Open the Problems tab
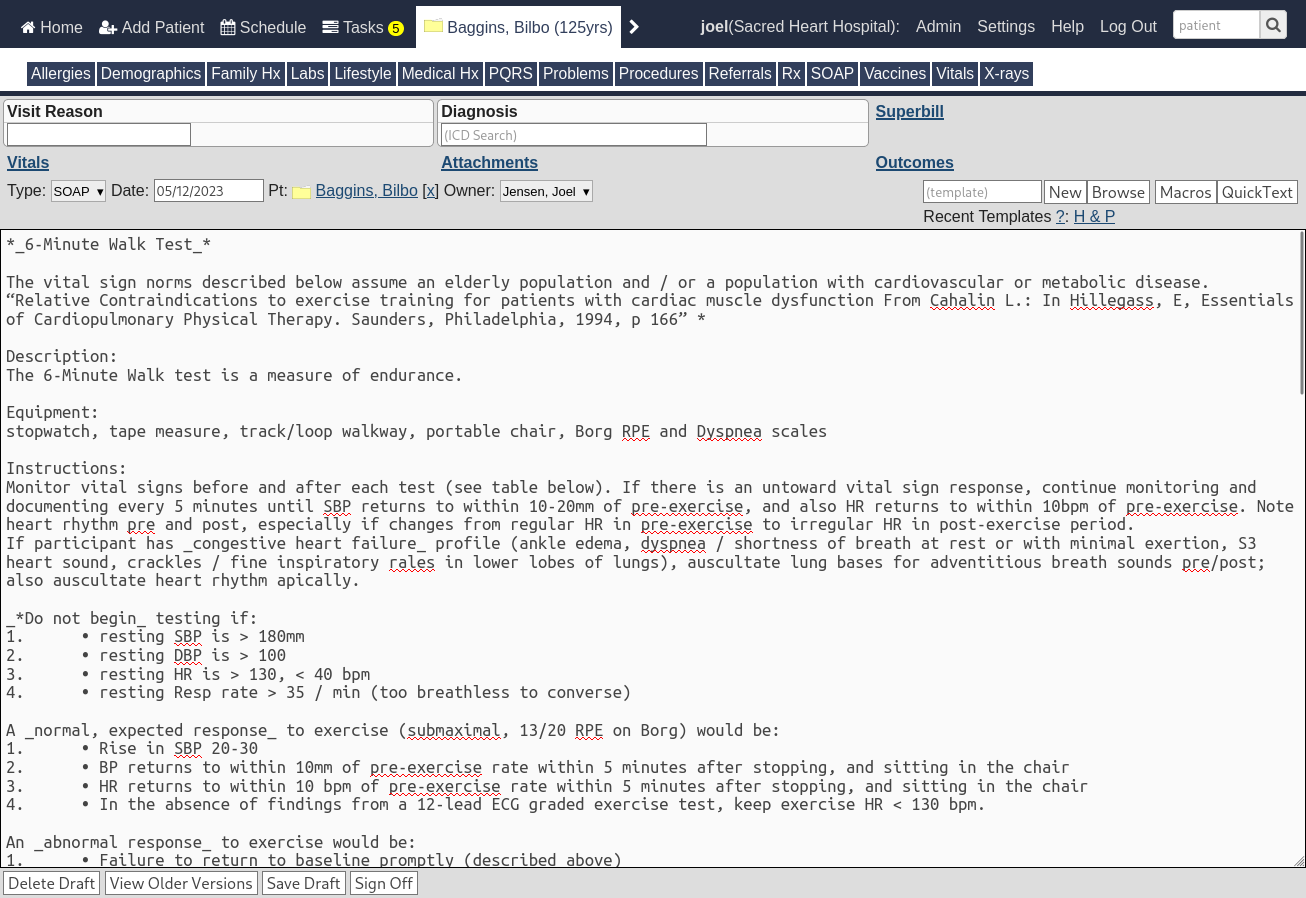Image resolution: width=1306 pixels, height=898 pixels. coord(576,74)
